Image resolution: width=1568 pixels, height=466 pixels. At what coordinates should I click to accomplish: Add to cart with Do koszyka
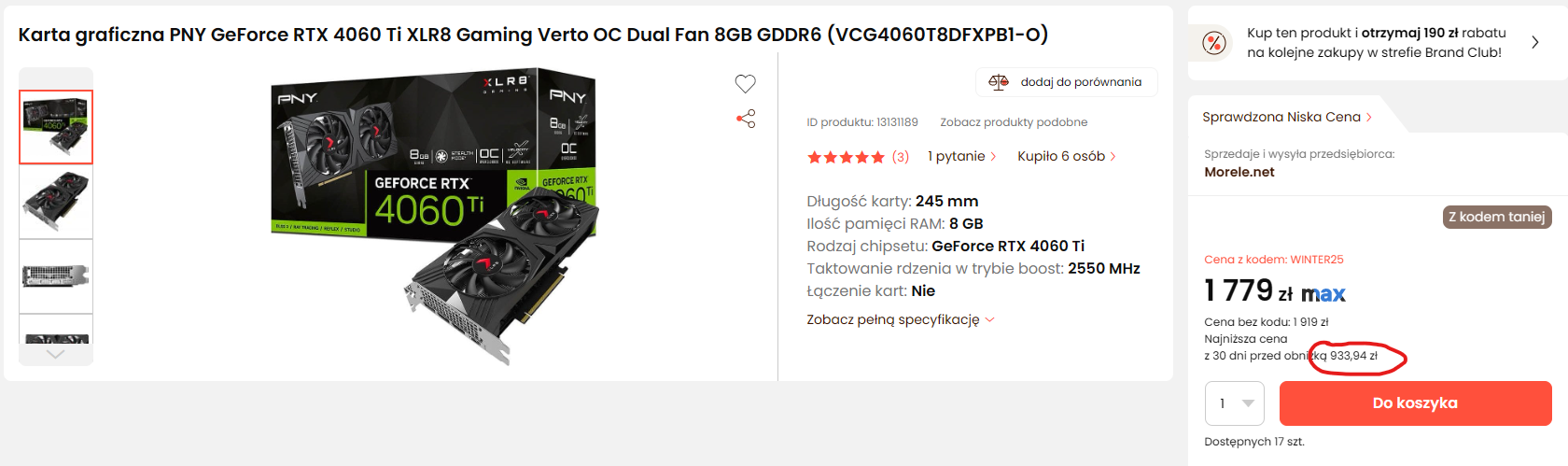[x=1415, y=403]
